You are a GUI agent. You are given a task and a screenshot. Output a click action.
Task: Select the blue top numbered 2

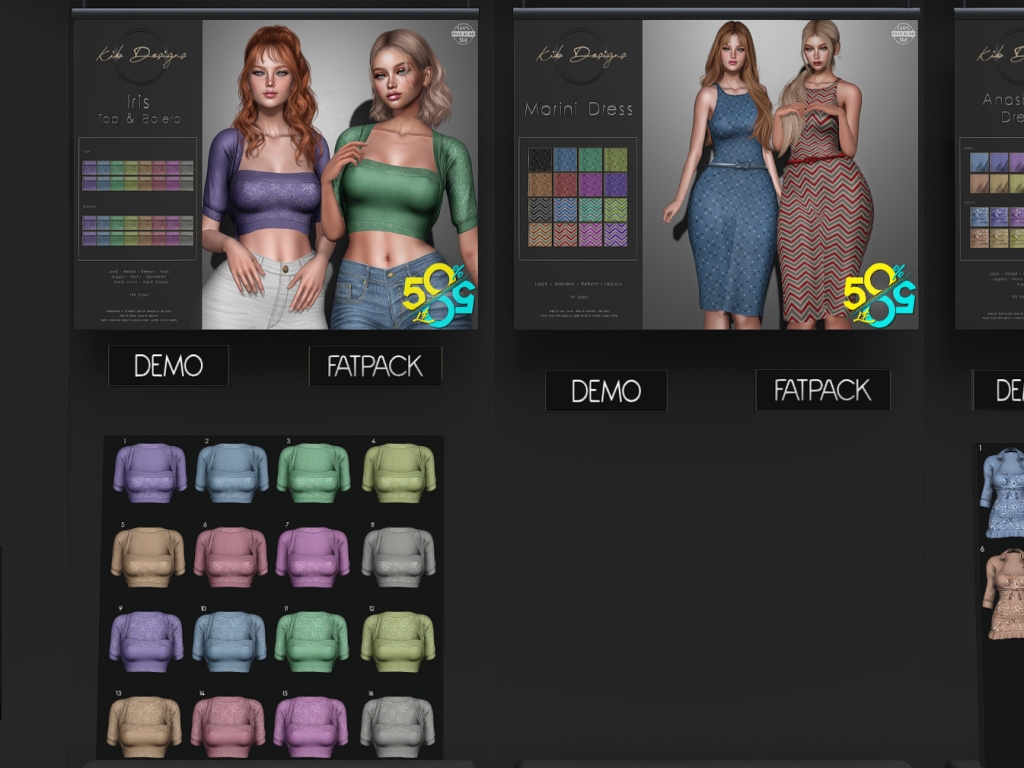[x=232, y=472]
